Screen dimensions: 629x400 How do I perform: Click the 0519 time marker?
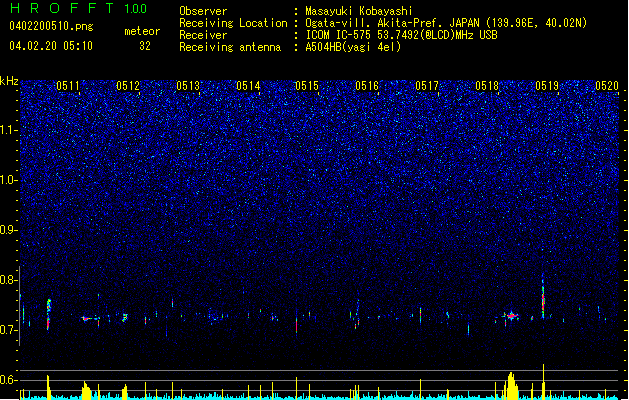[547, 86]
